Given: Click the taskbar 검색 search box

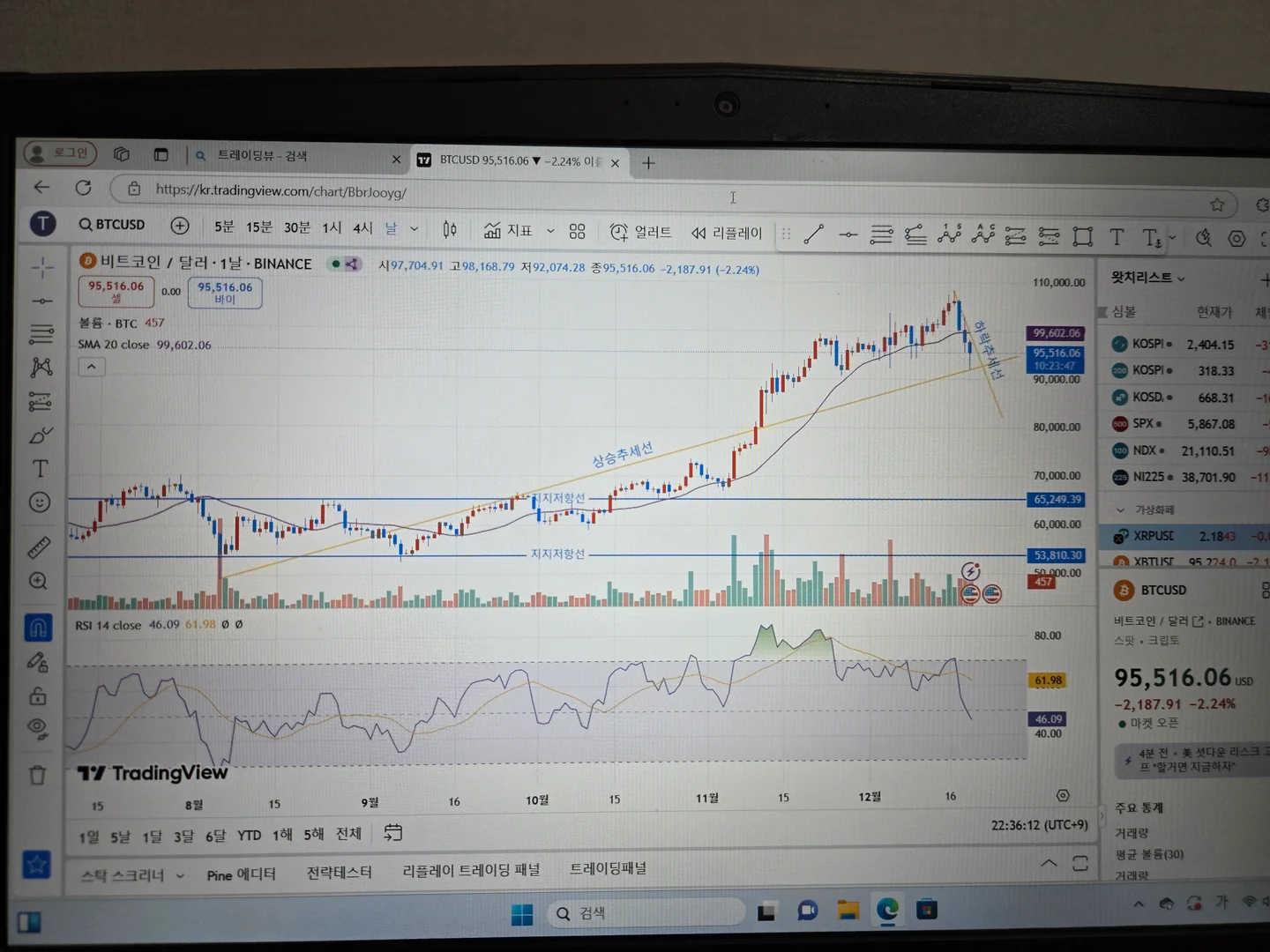Looking at the screenshot, I should 646,913.
